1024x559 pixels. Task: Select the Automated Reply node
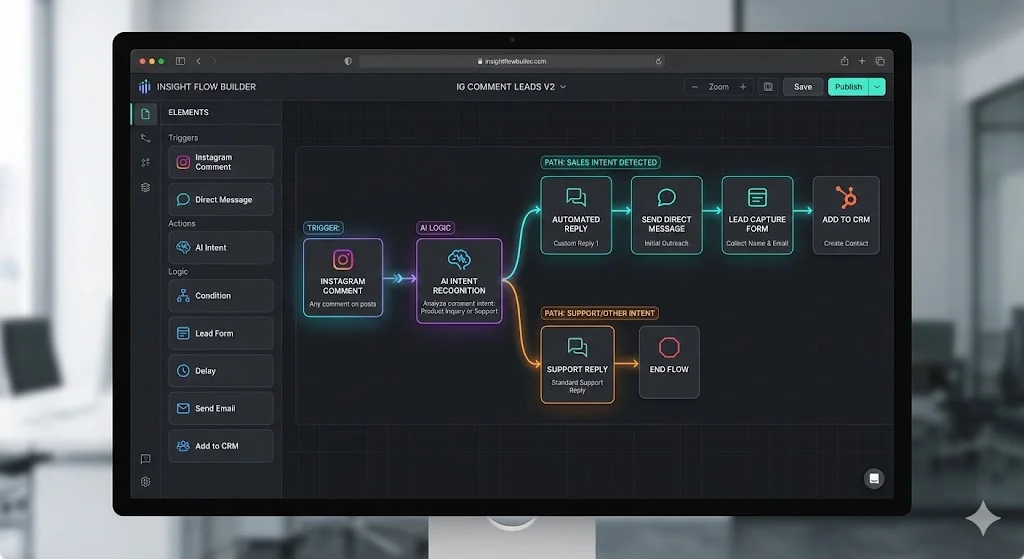(576, 216)
